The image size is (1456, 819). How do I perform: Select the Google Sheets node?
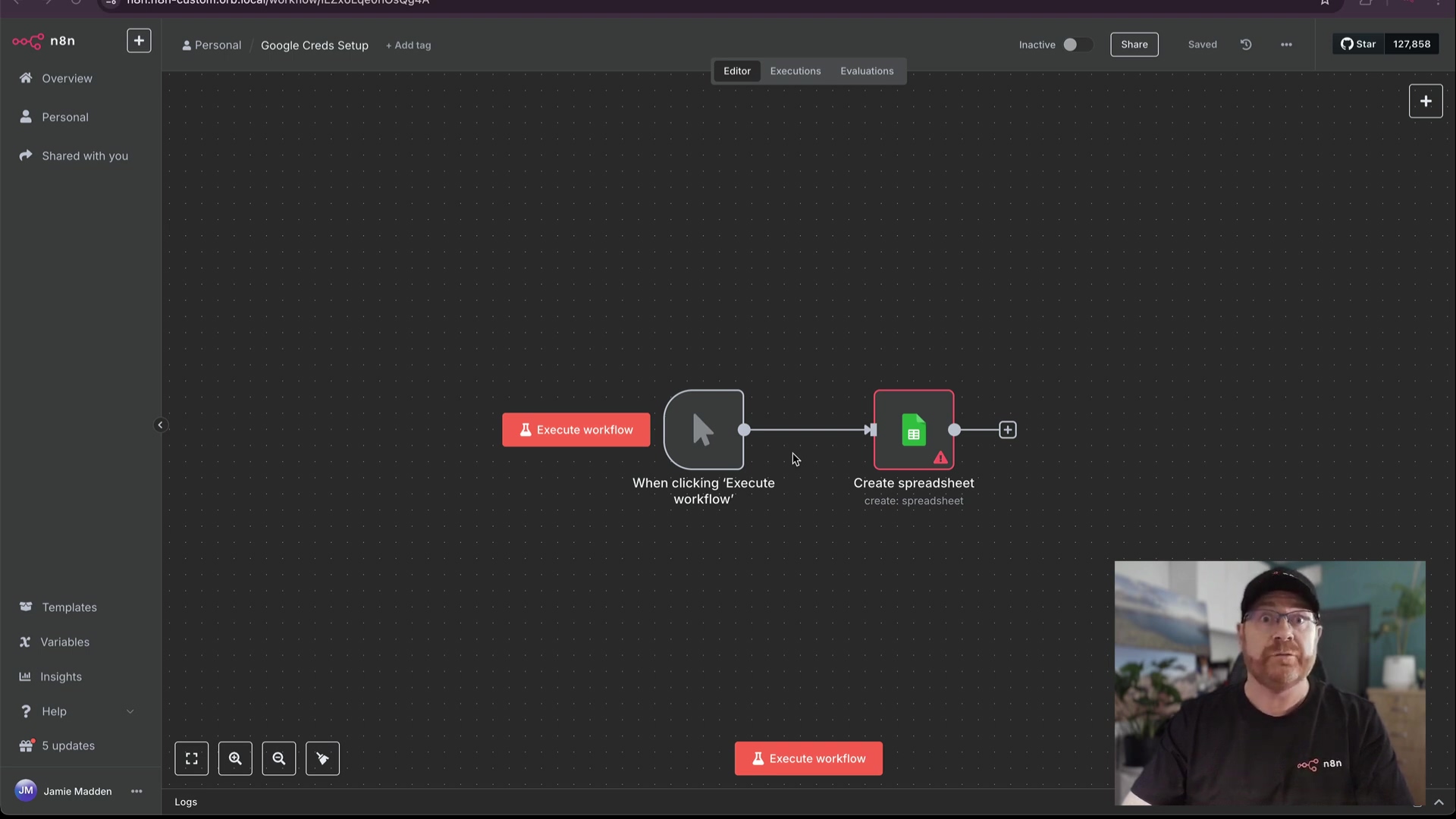tap(913, 430)
